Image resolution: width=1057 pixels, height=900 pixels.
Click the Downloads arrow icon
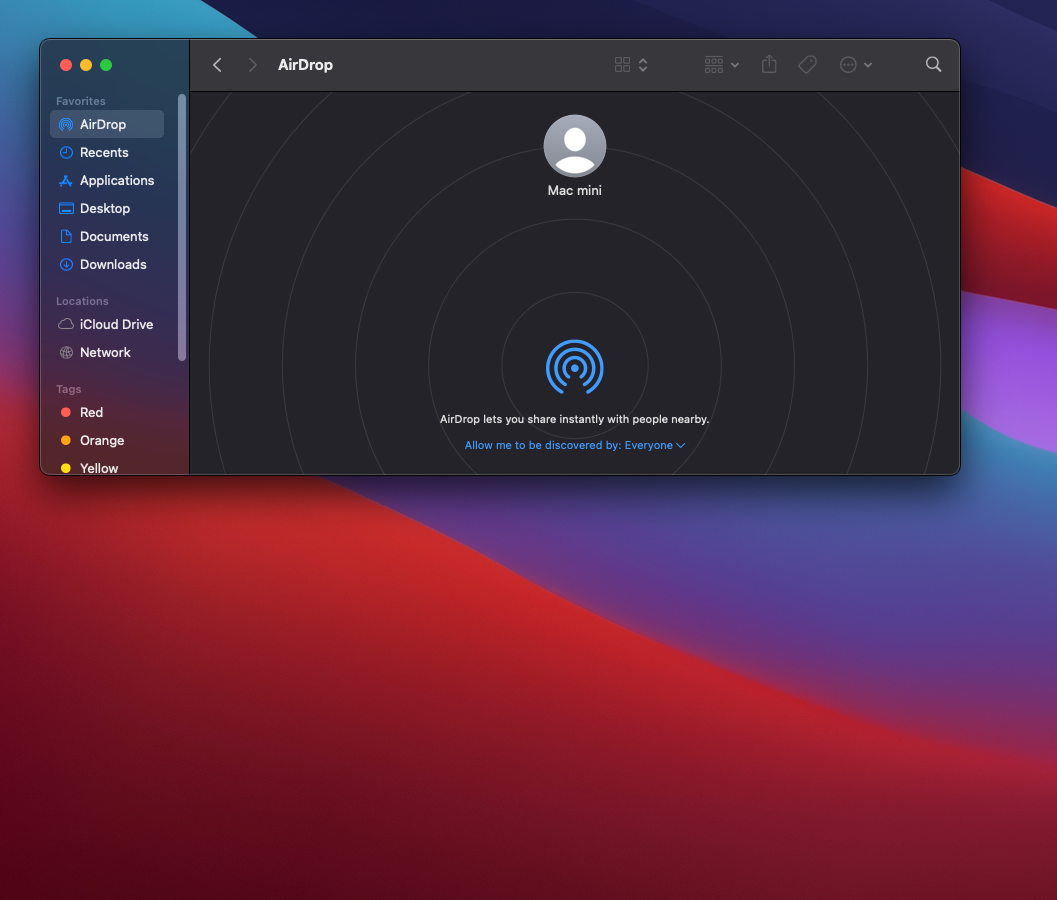point(66,265)
